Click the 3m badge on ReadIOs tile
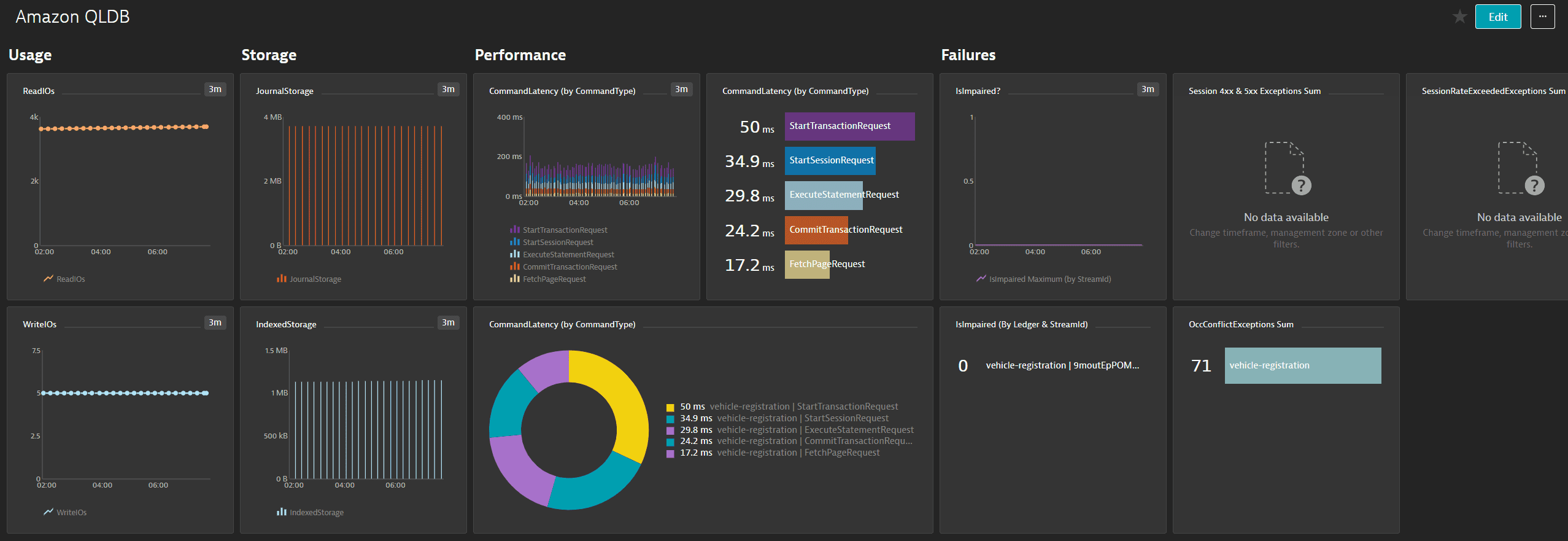Image resolution: width=1568 pixels, height=541 pixels. click(x=215, y=89)
